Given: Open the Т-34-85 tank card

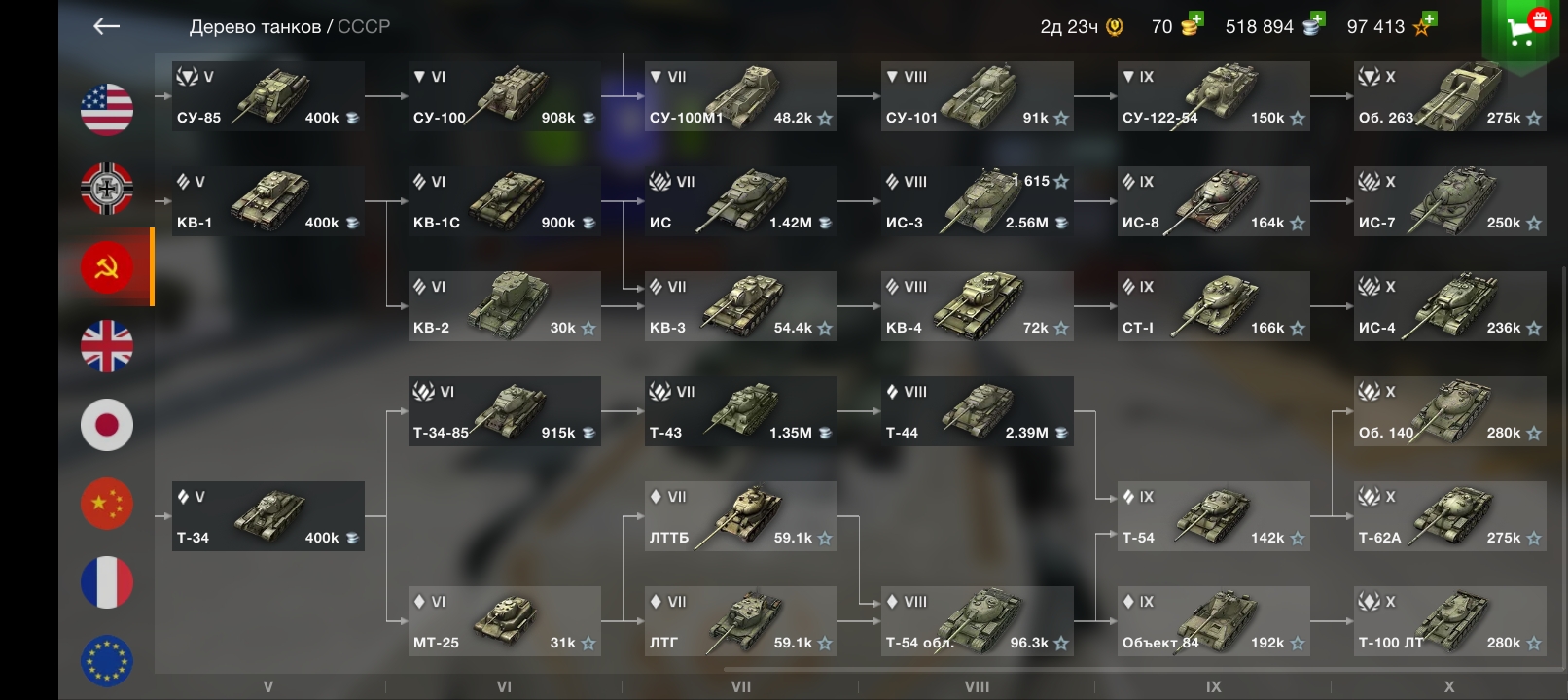Looking at the screenshot, I should 504,411.
